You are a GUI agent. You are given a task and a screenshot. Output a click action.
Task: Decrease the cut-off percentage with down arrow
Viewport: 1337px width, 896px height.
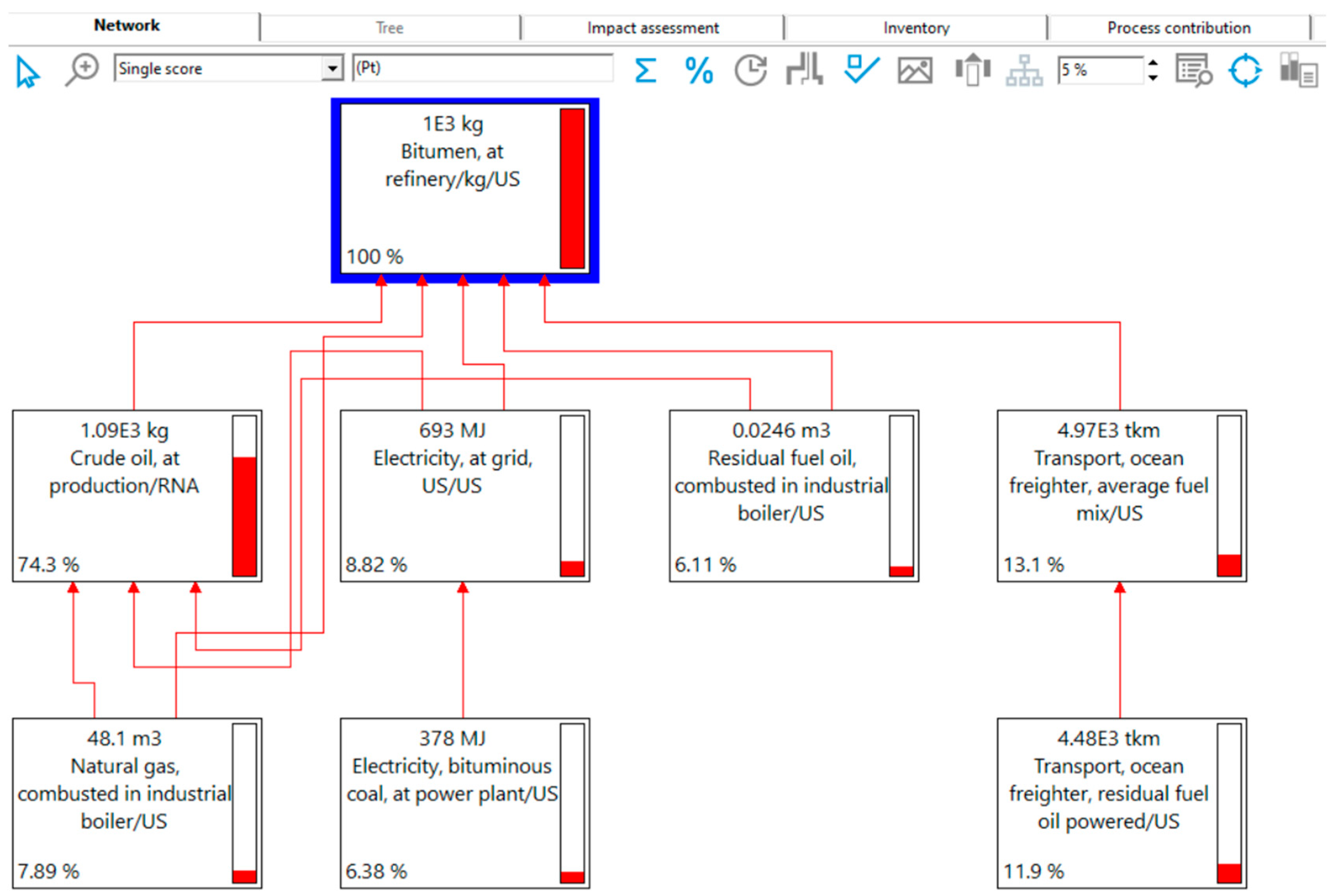click(1153, 78)
